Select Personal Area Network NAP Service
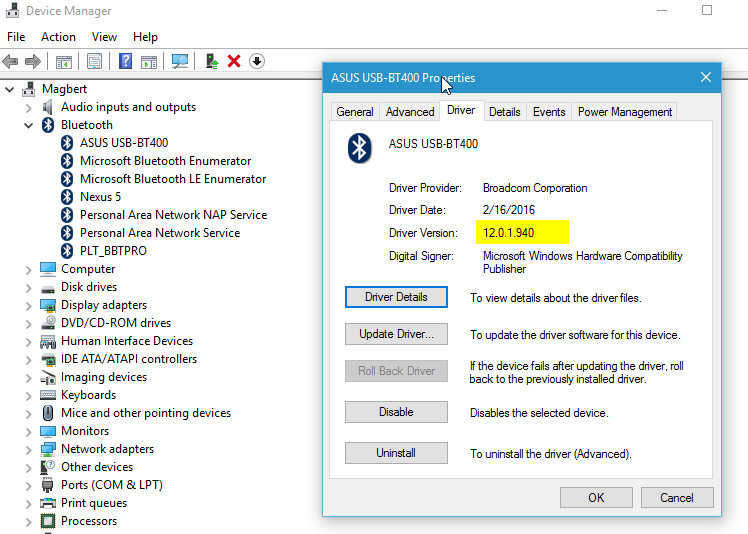 174,215
